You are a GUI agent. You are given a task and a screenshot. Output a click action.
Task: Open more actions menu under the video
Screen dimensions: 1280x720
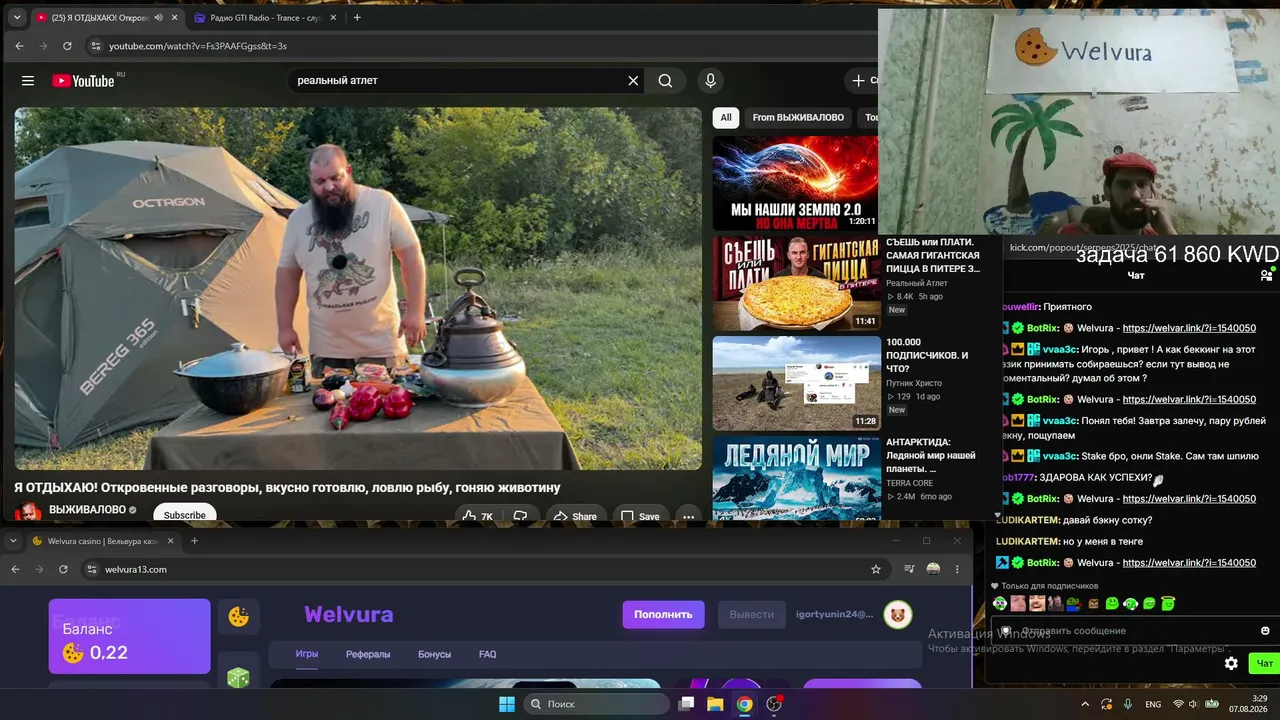click(x=688, y=516)
